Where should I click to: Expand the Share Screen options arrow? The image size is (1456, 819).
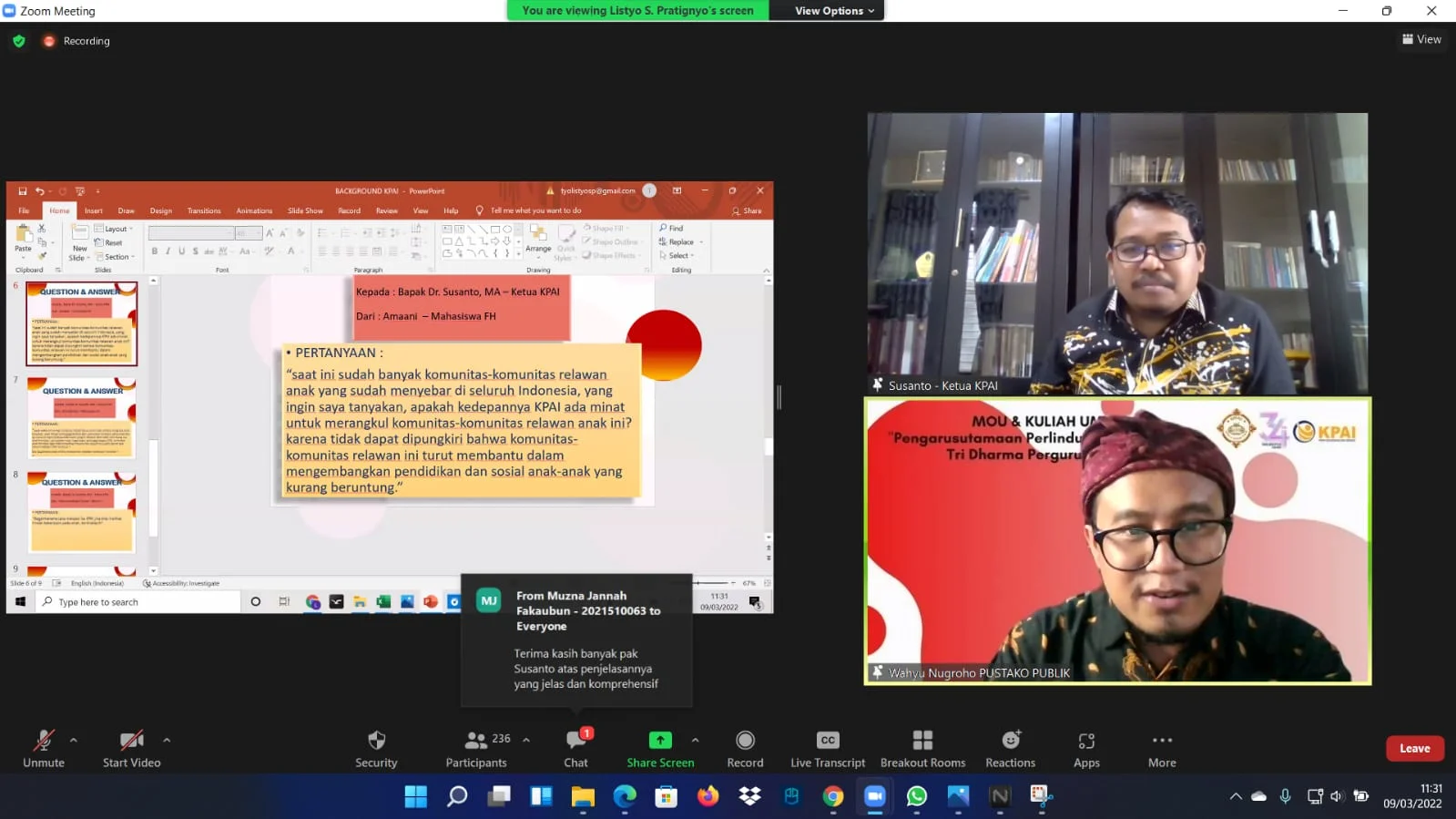(696, 740)
